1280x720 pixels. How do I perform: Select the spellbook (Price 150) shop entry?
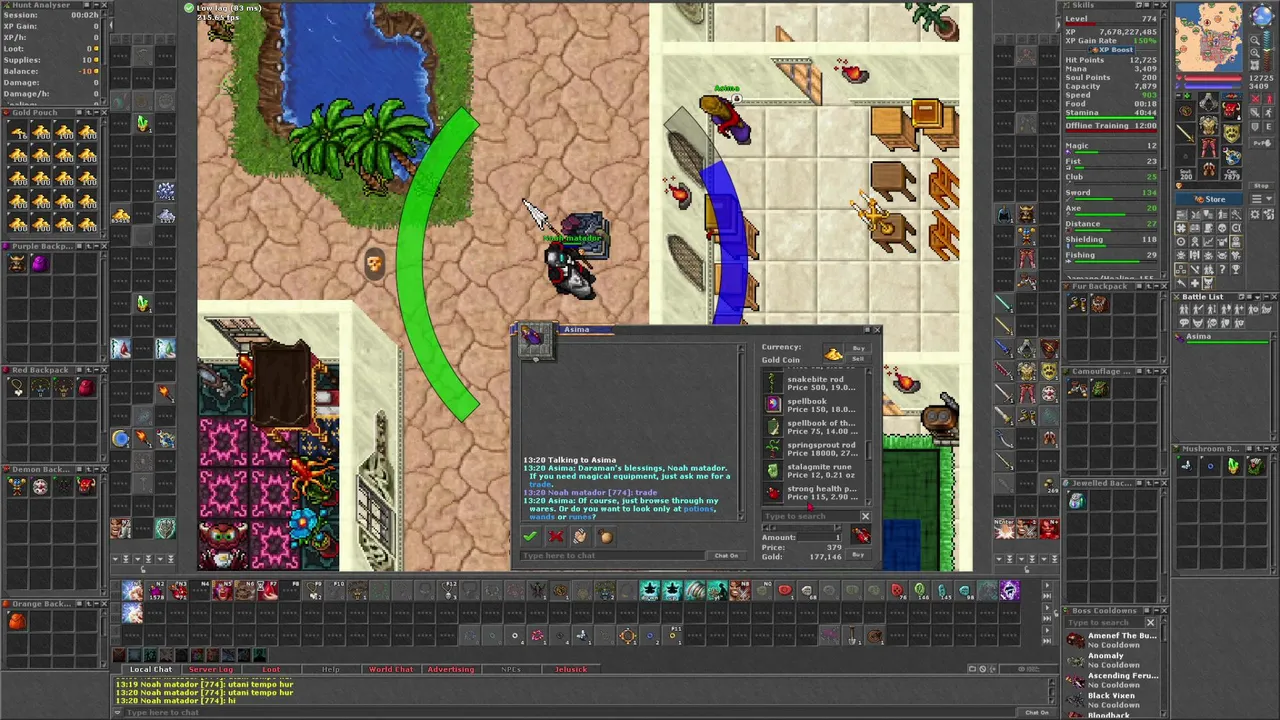point(812,405)
